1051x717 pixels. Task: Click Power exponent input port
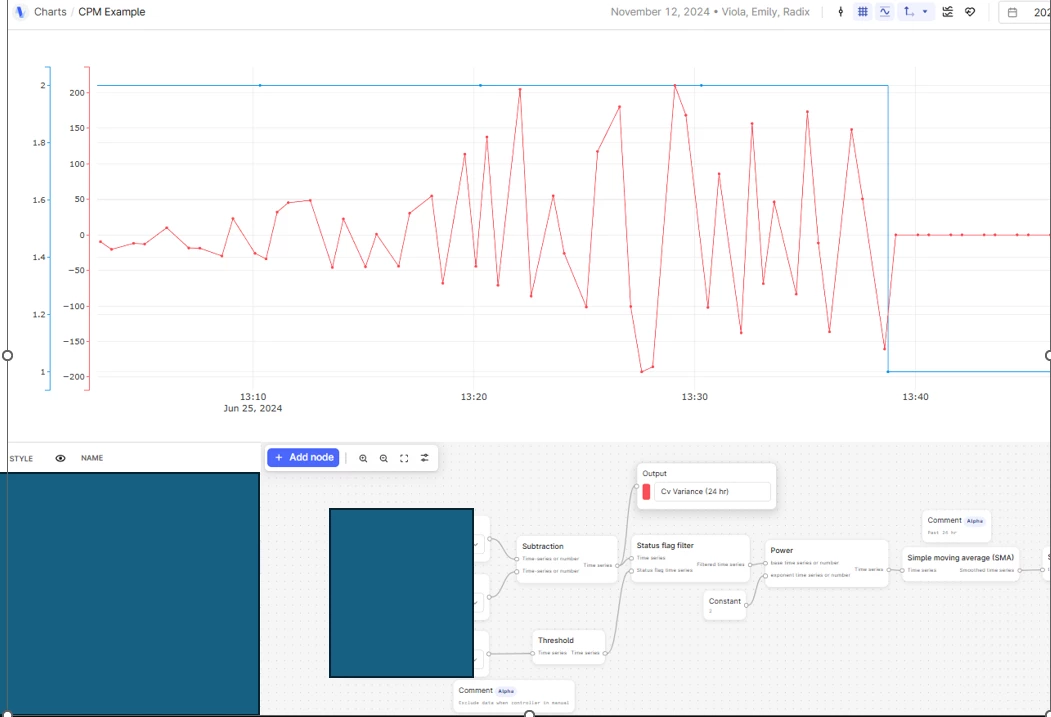tap(765, 576)
